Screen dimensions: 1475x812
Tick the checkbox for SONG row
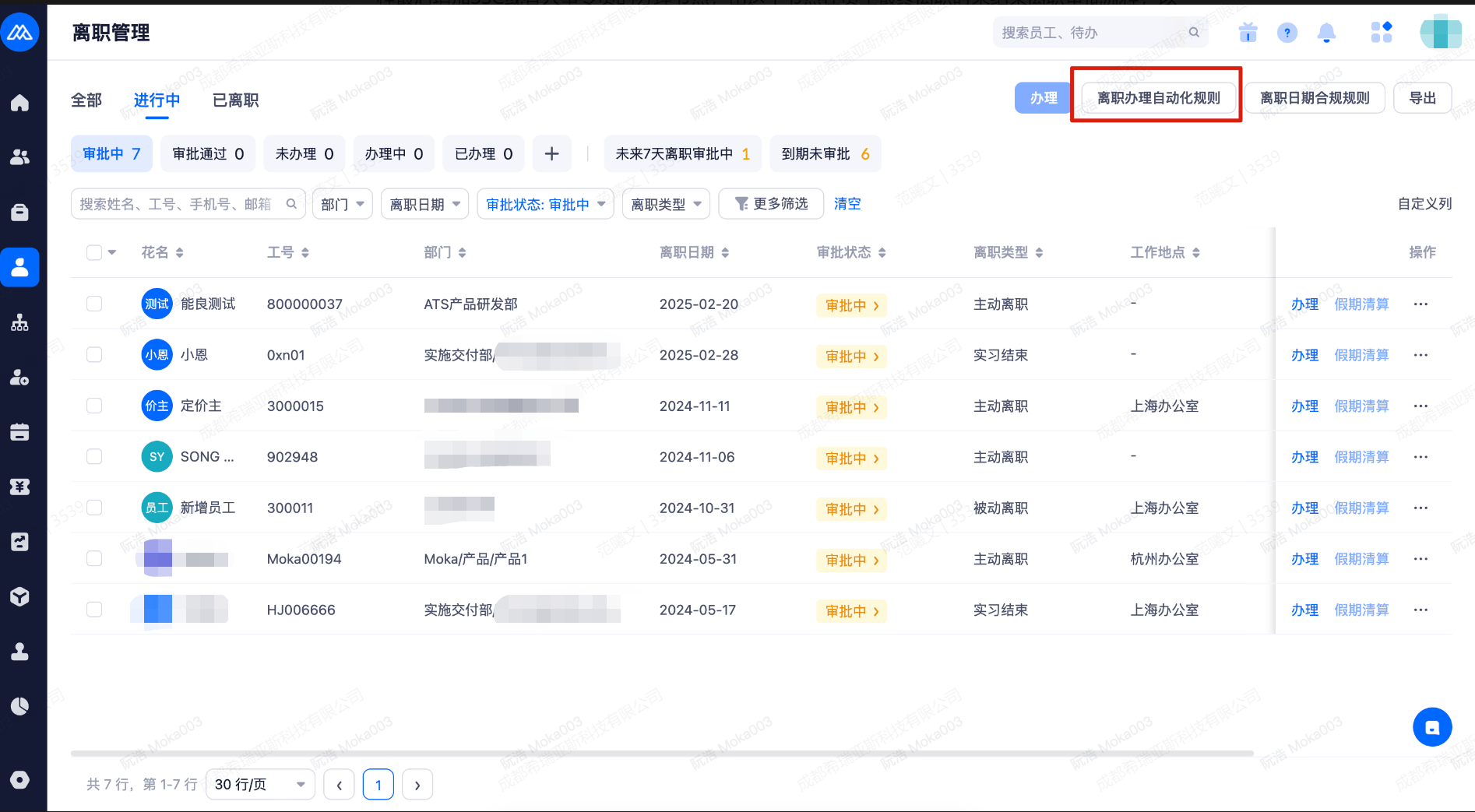pyautogui.click(x=94, y=456)
